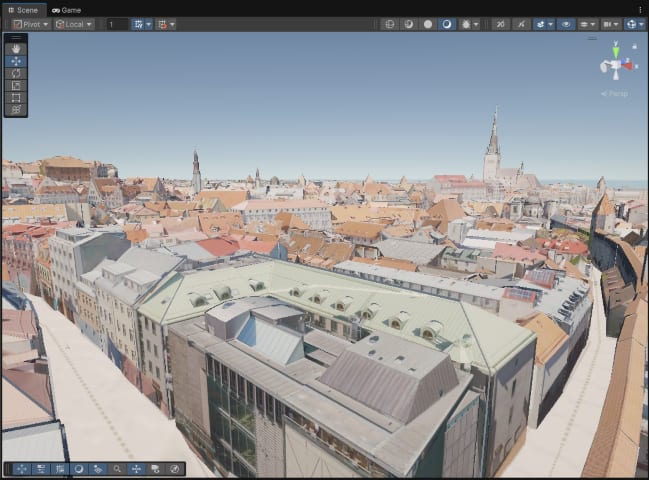Select the Move tool in tools overlay
The width and height of the screenshot is (649, 480).
(16, 61)
